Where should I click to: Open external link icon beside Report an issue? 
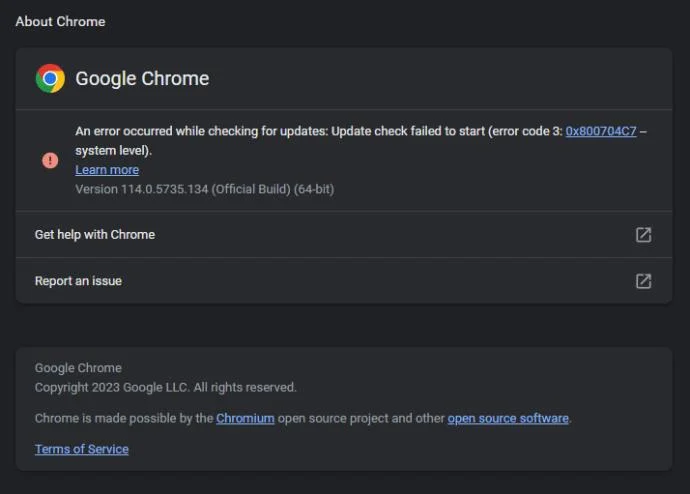643,281
